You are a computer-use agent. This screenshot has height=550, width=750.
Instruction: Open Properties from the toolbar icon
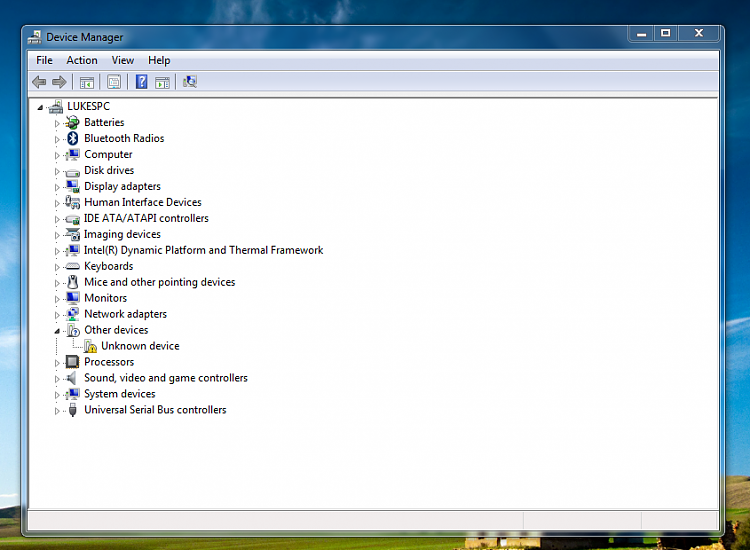pyautogui.click(x=114, y=82)
